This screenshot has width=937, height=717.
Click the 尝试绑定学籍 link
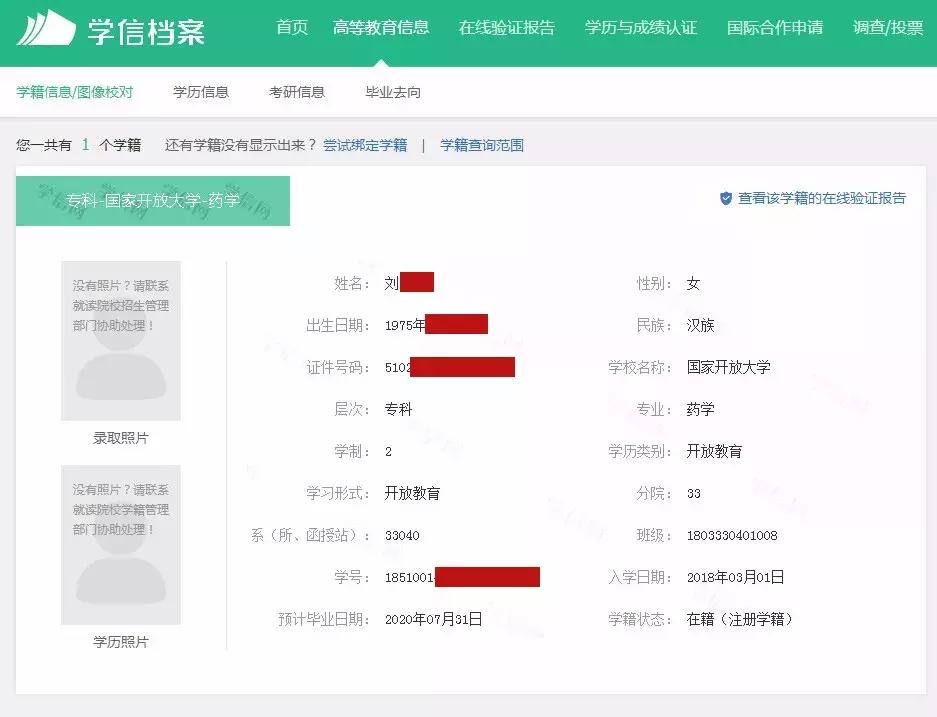coord(366,145)
